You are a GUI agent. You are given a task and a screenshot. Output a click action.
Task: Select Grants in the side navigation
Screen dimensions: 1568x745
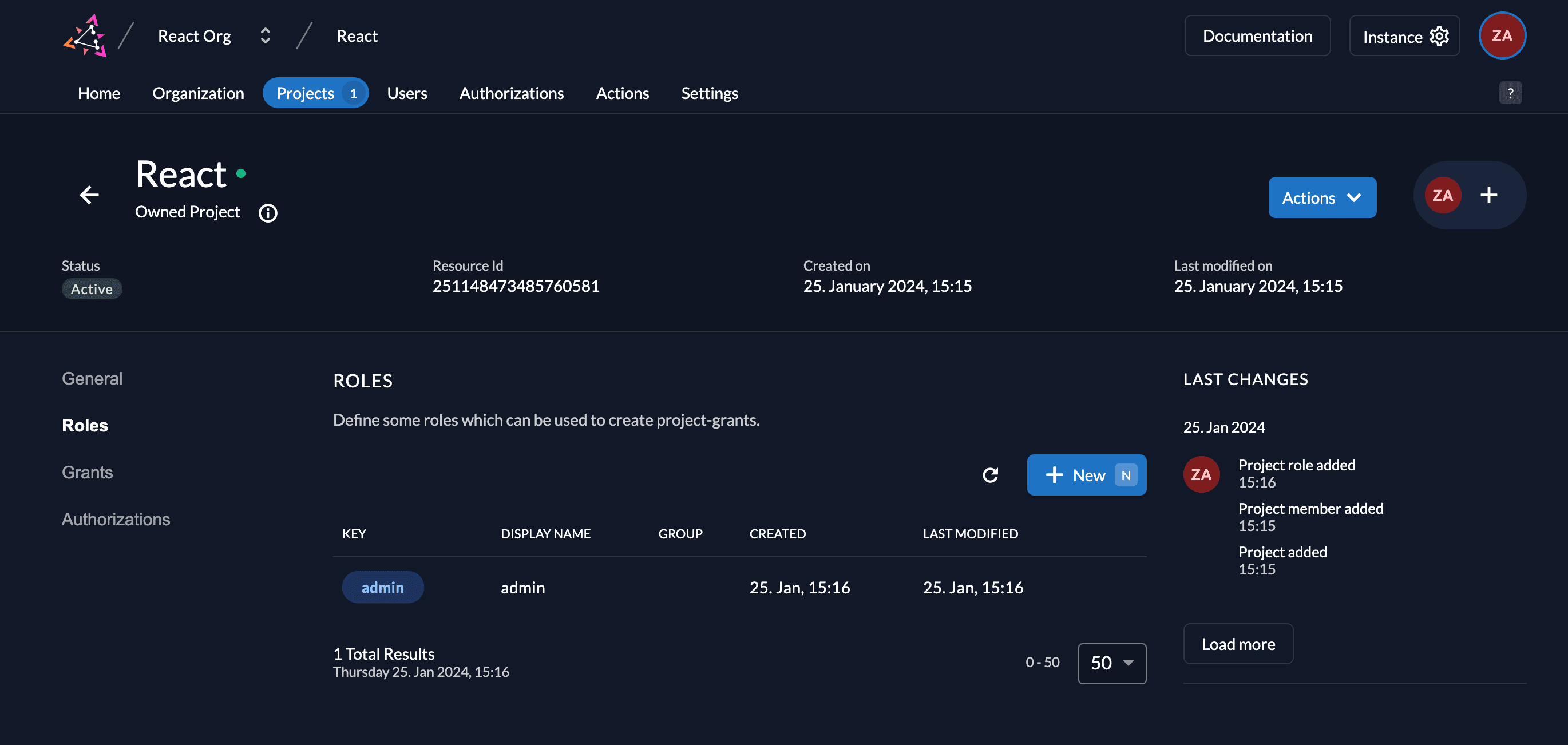[87, 472]
